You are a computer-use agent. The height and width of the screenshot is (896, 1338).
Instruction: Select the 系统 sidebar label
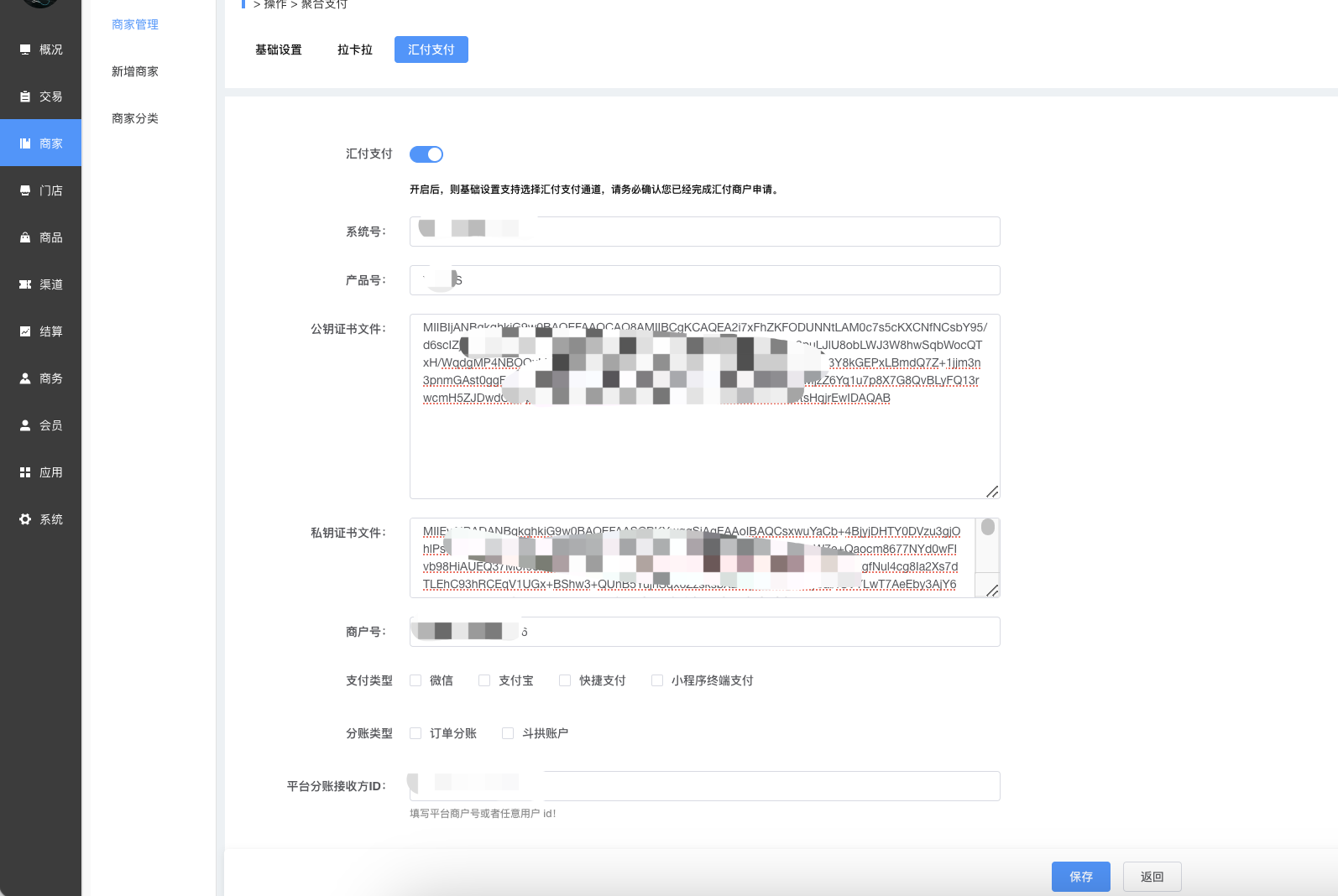point(51,519)
